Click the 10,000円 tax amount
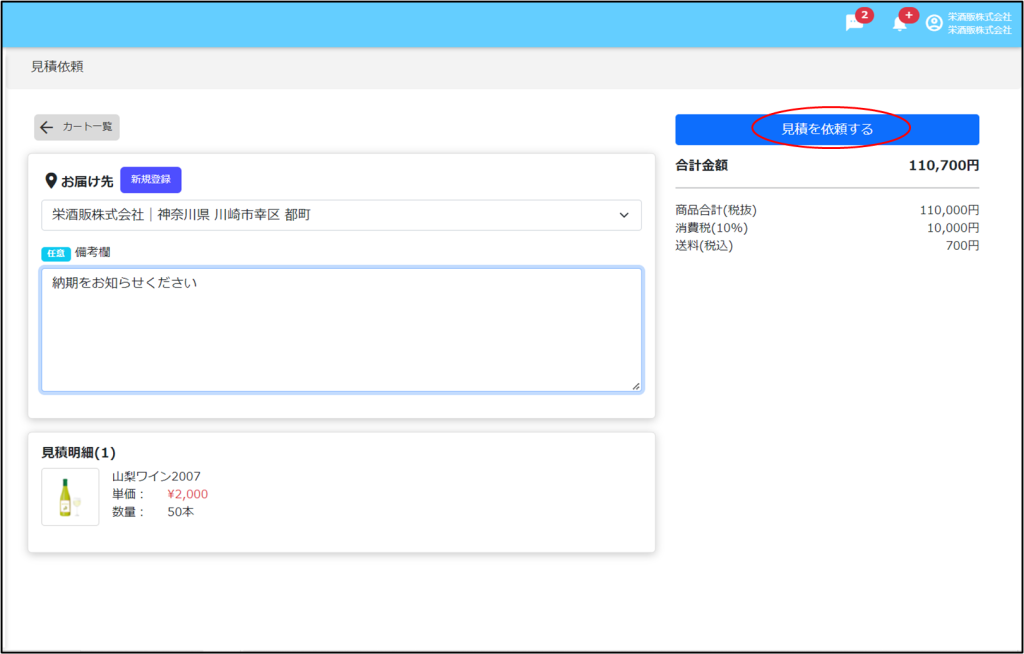This screenshot has height=654, width=1024. [x=953, y=228]
